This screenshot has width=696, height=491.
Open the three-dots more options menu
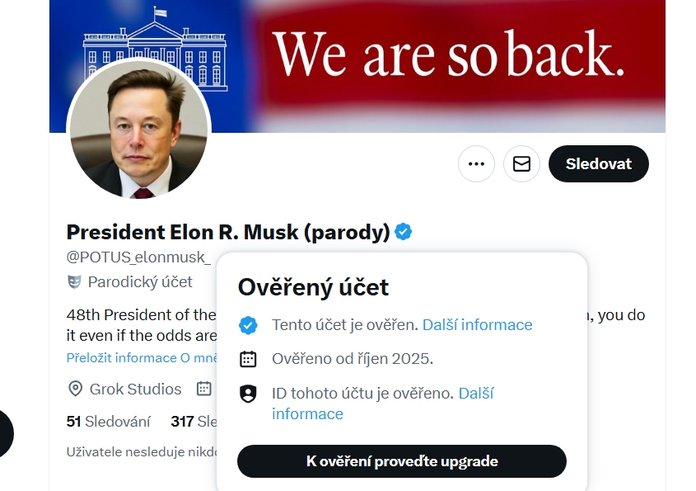point(476,164)
